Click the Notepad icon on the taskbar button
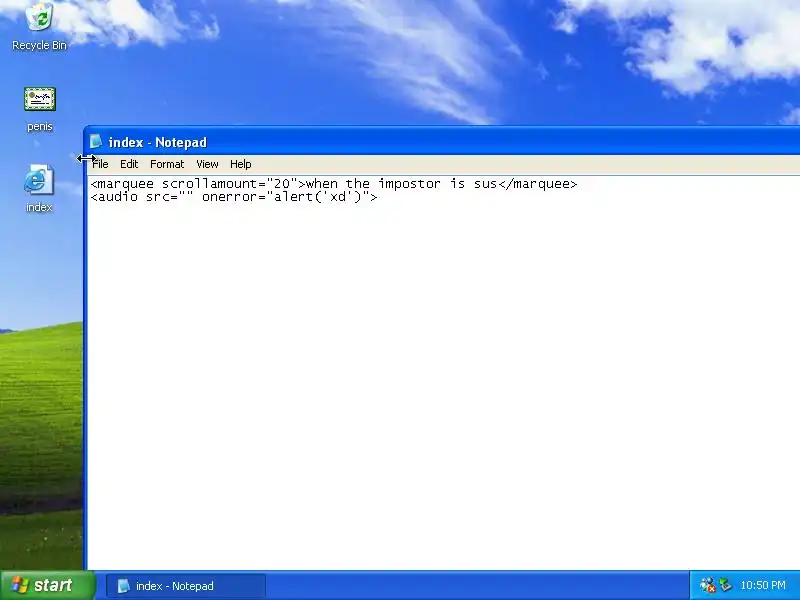The width and height of the screenshot is (800, 600). tap(123, 586)
